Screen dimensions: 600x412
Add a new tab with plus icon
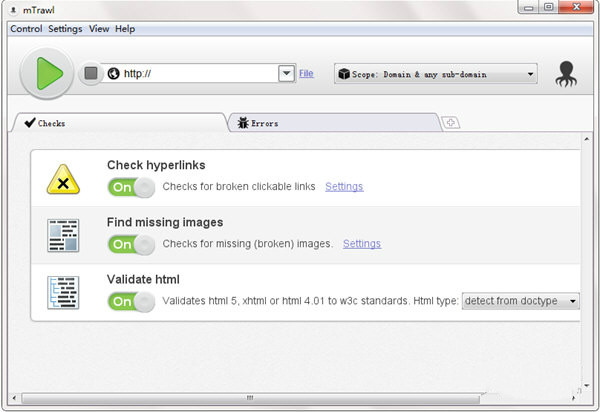click(451, 123)
